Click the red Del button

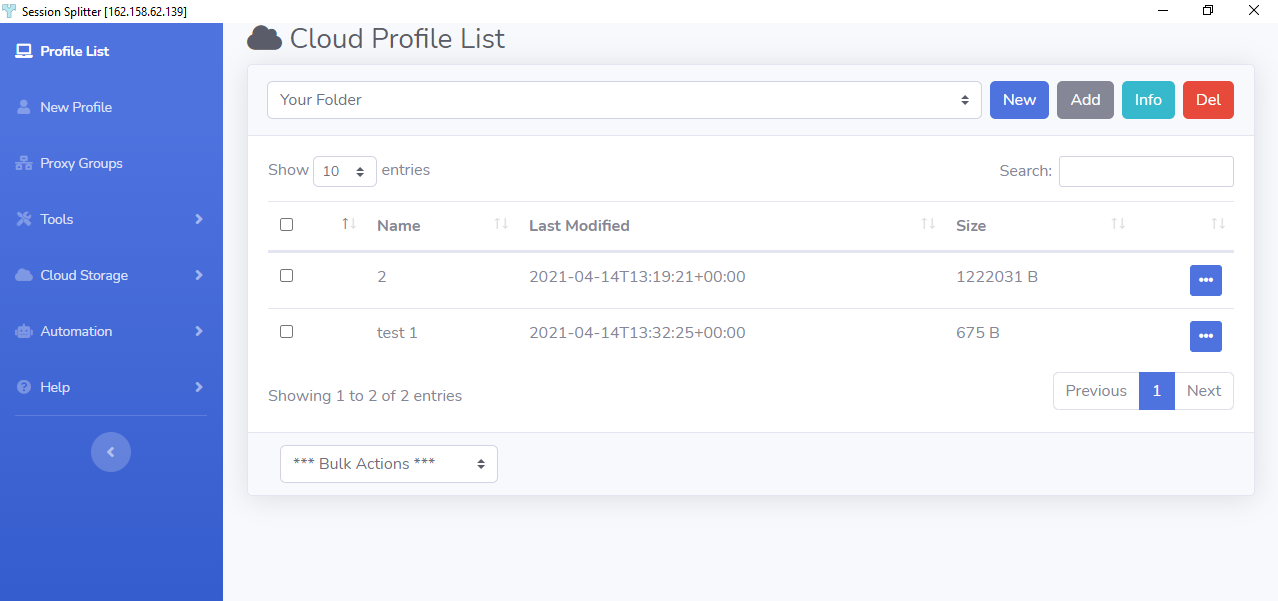(1208, 100)
